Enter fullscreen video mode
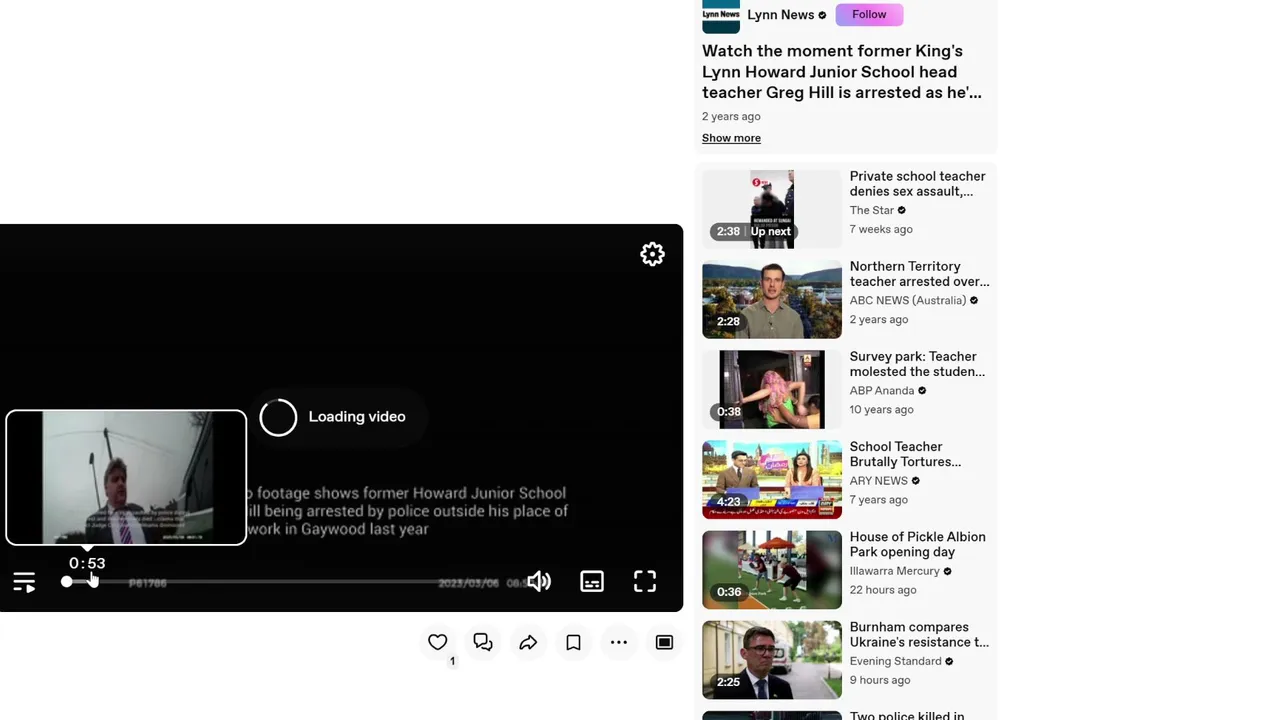This screenshot has height=720, width=1280. [x=645, y=581]
